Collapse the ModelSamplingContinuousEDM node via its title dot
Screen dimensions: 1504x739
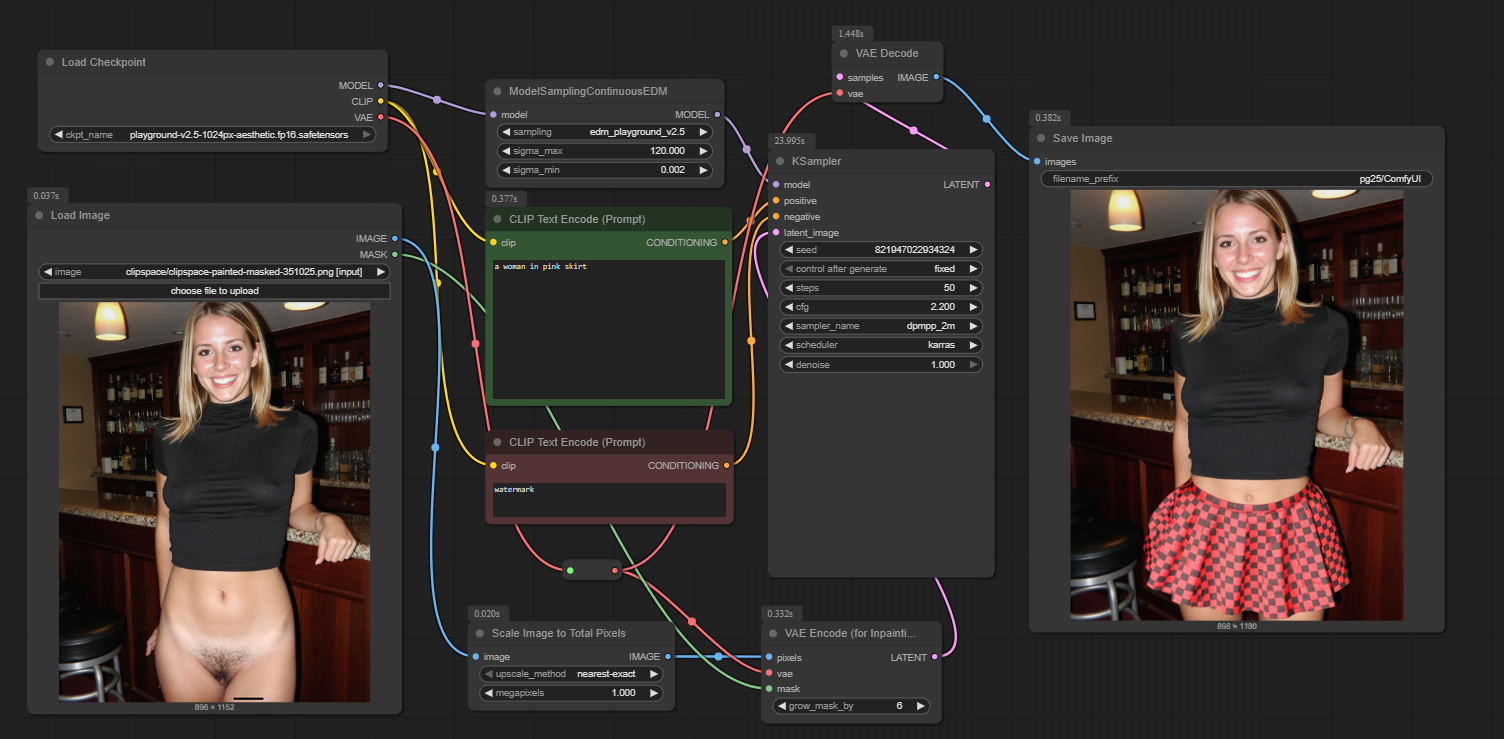click(497, 91)
